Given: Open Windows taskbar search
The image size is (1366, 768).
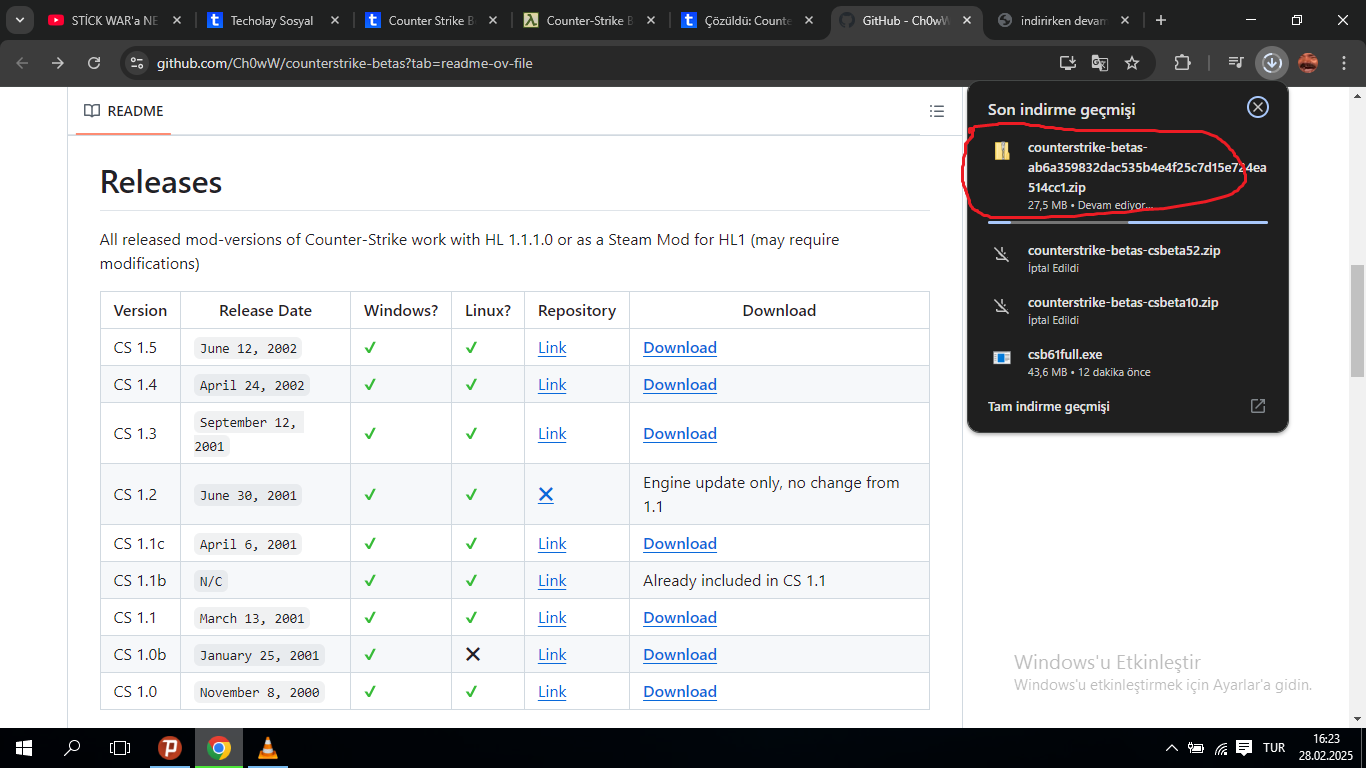Looking at the screenshot, I should [x=72, y=748].
